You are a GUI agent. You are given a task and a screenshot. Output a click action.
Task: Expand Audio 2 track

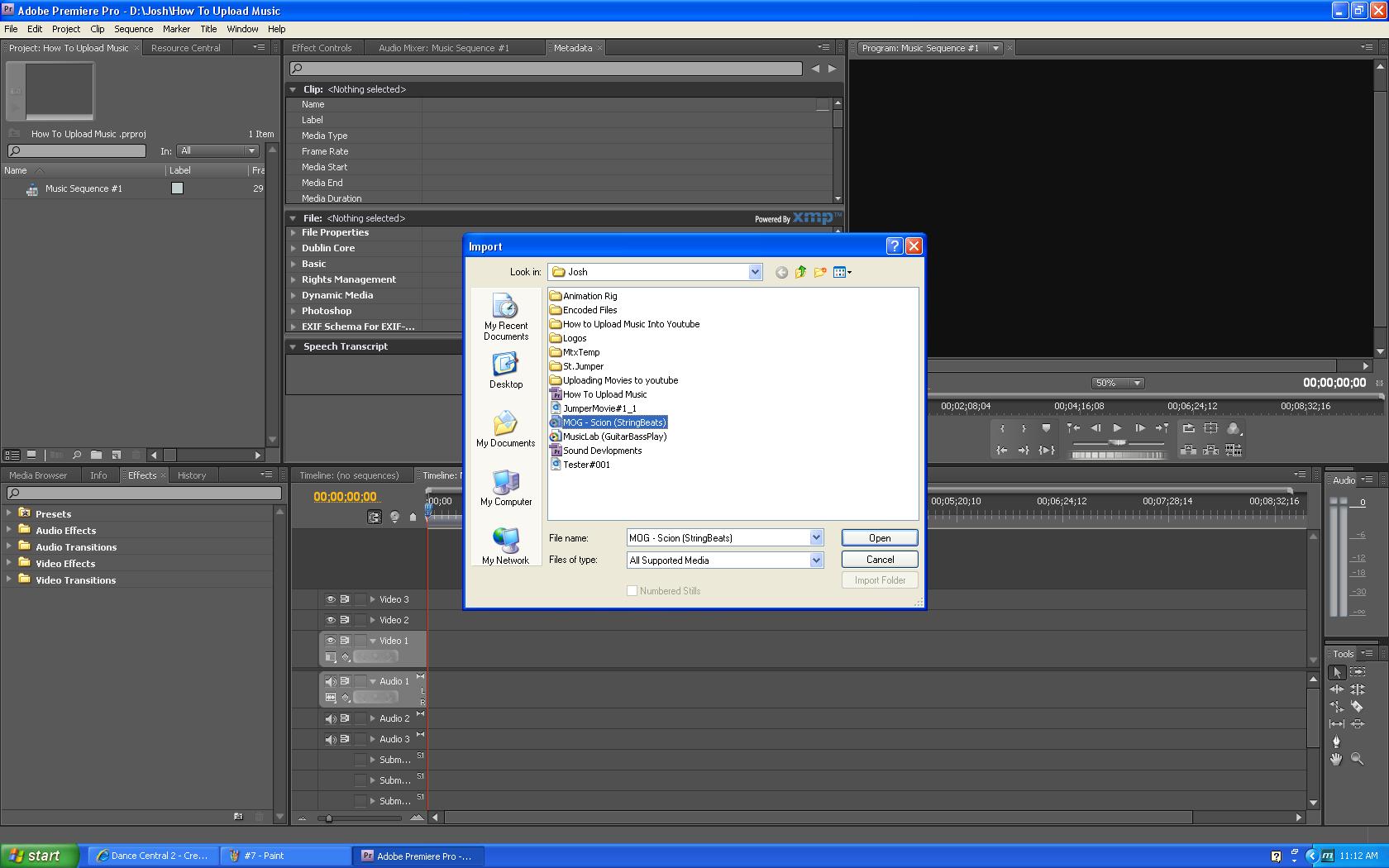click(x=372, y=718)
